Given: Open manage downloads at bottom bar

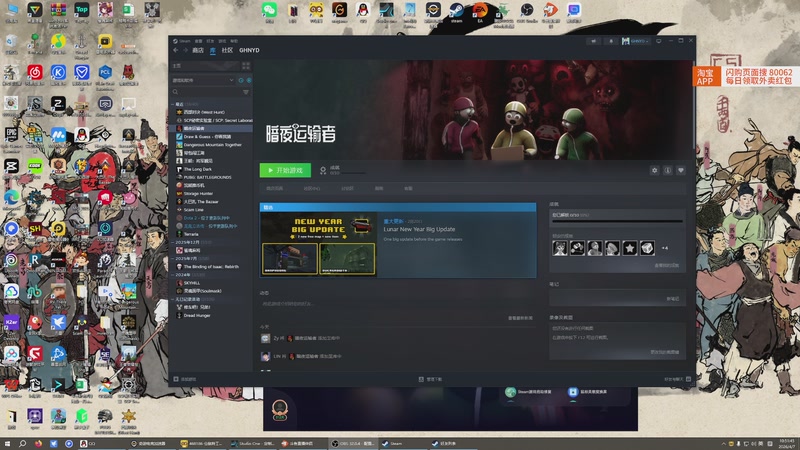Looking at the screenshot, I should tap(430, 379).
